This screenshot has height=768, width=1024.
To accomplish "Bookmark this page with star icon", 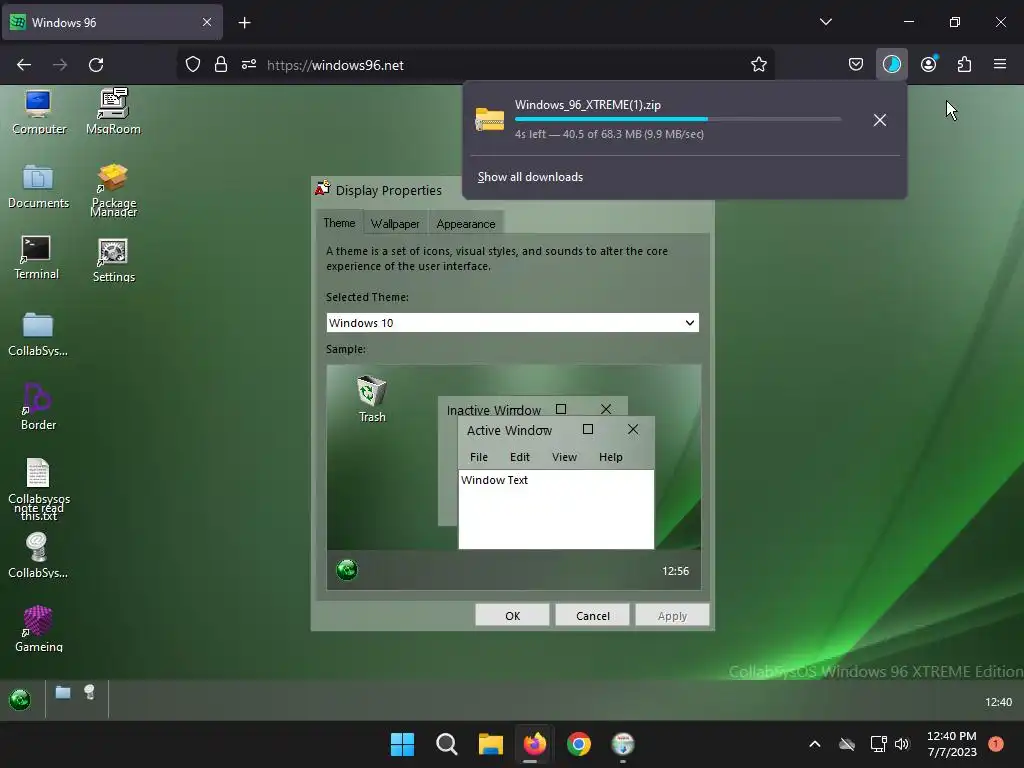I will pos(758,65).
